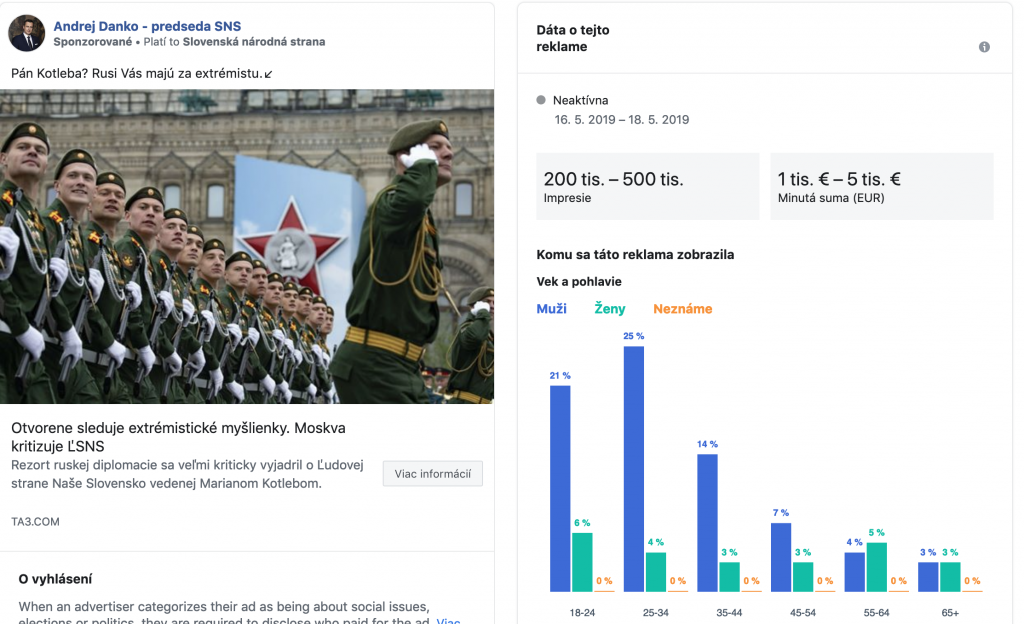
Task: Click the 18-24 age axis label
Action: point(582,612)
